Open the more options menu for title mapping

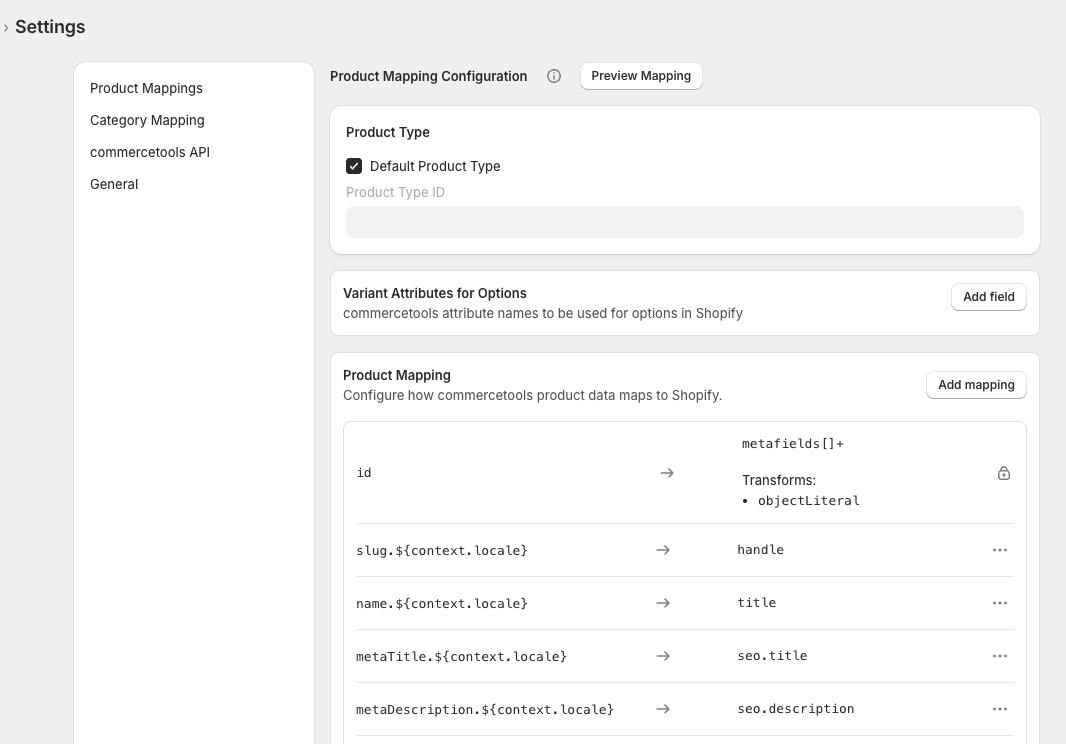click(x=1000, y=603)
